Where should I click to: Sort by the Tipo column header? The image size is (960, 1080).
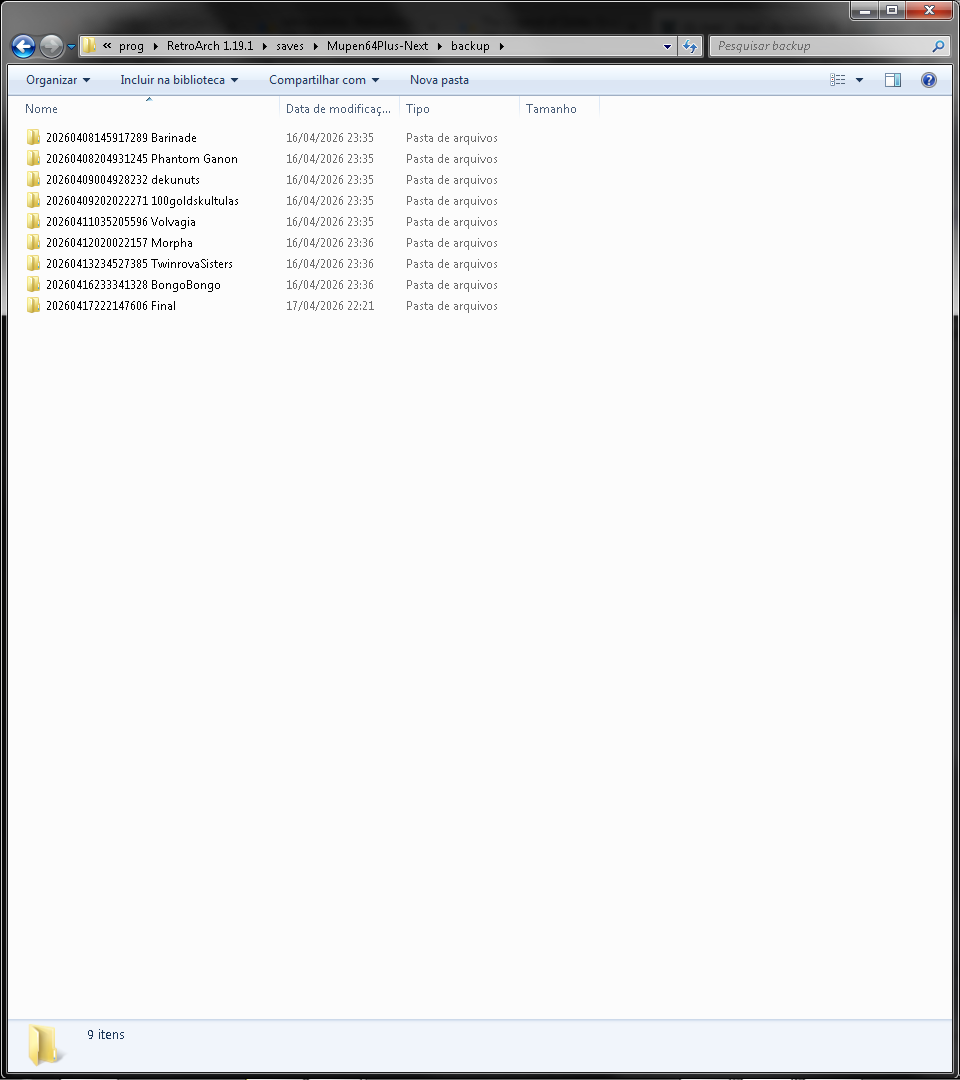(x=459, y=109)
